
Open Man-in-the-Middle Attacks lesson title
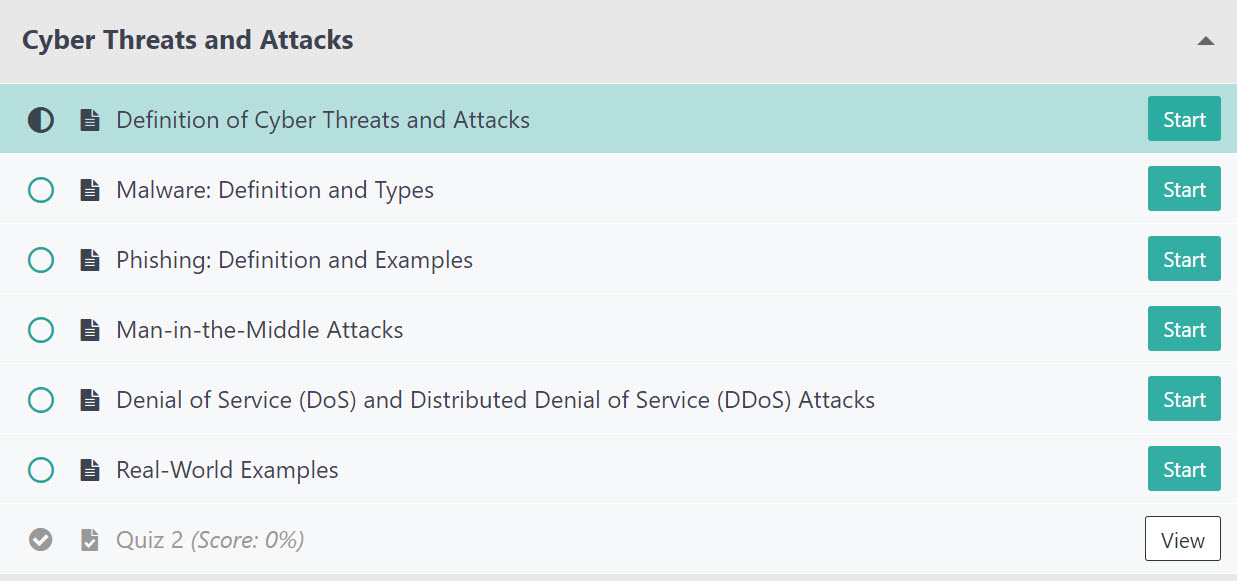click(x=260, y=330)
